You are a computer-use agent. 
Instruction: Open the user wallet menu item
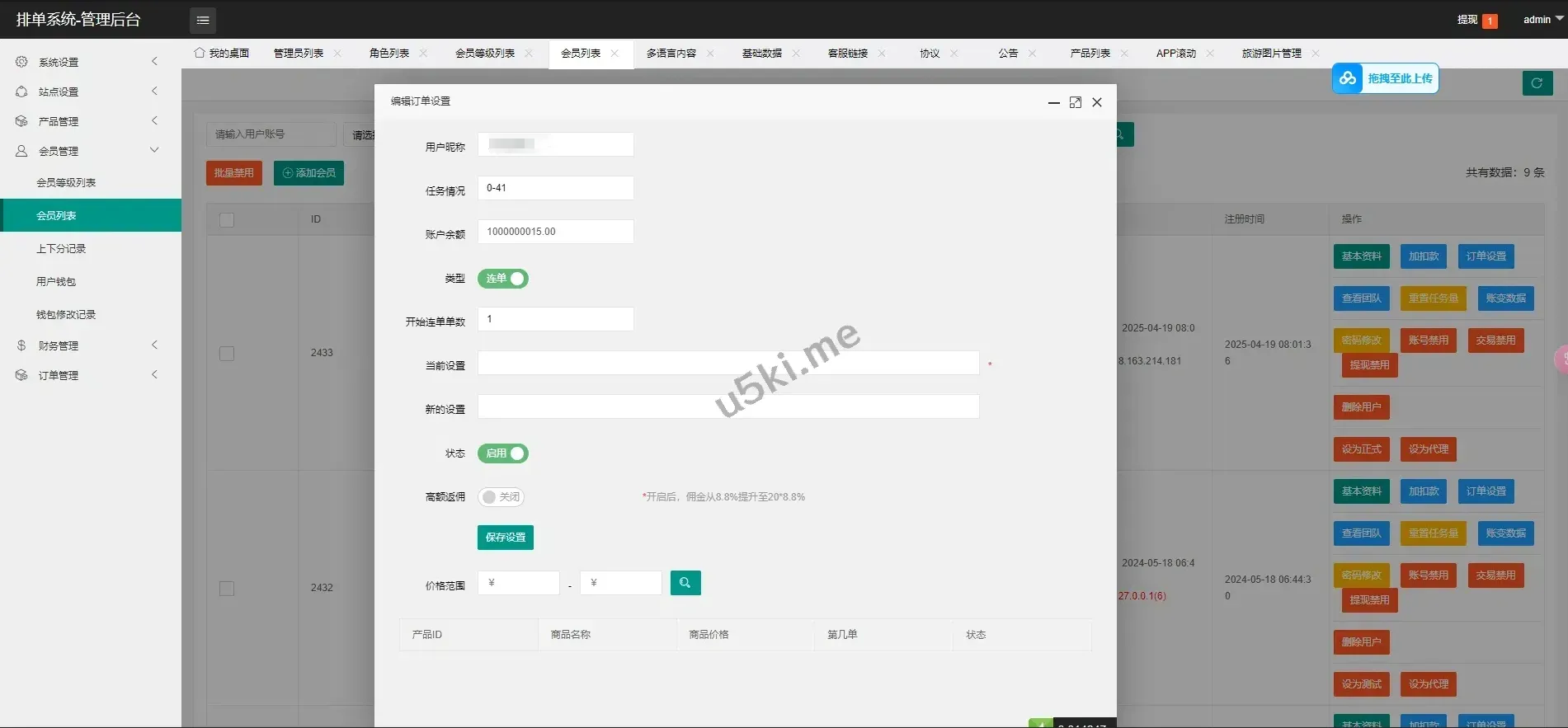(x=56, y=282)
